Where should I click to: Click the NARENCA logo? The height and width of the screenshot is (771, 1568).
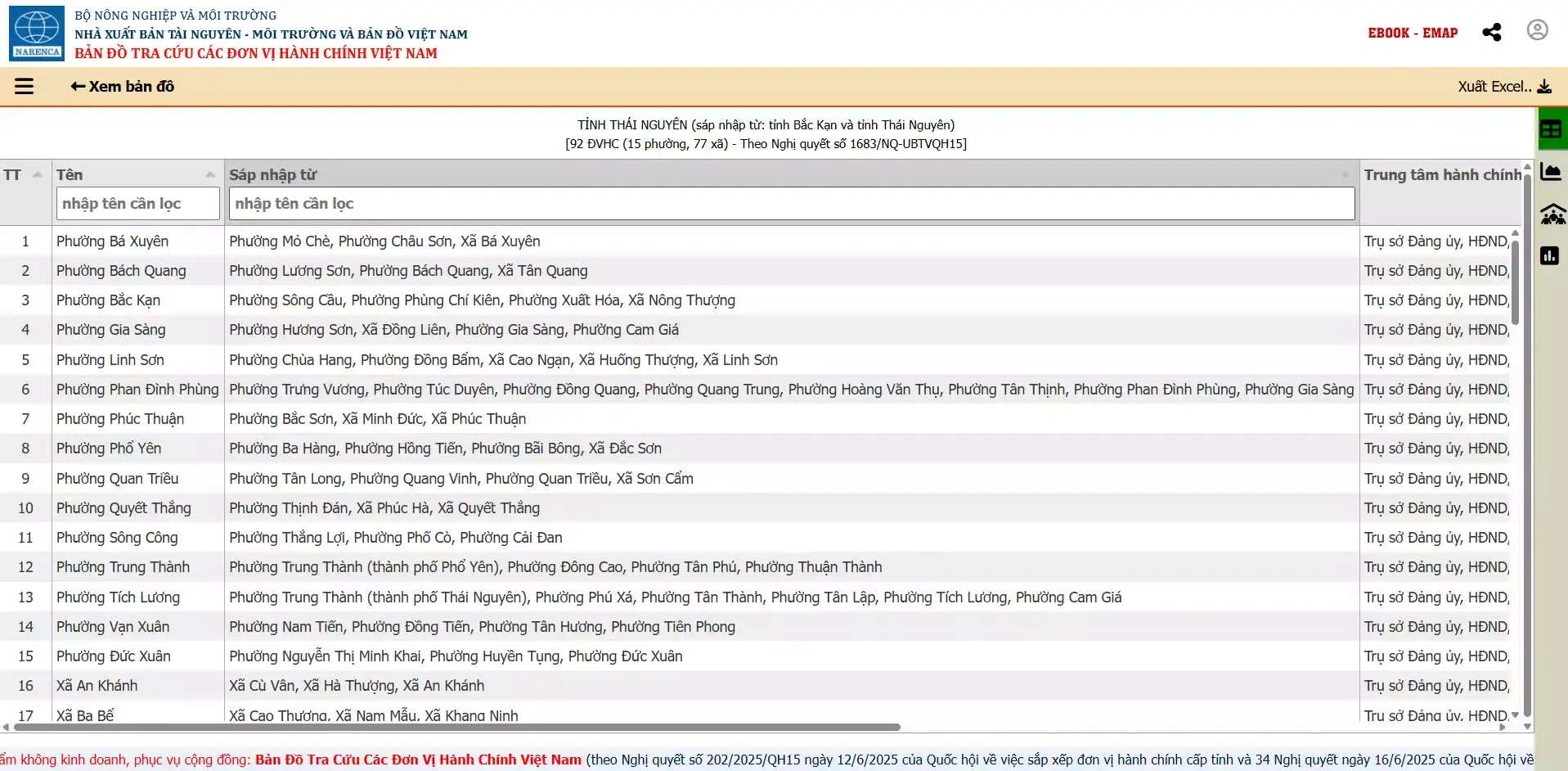coord(37,34)
